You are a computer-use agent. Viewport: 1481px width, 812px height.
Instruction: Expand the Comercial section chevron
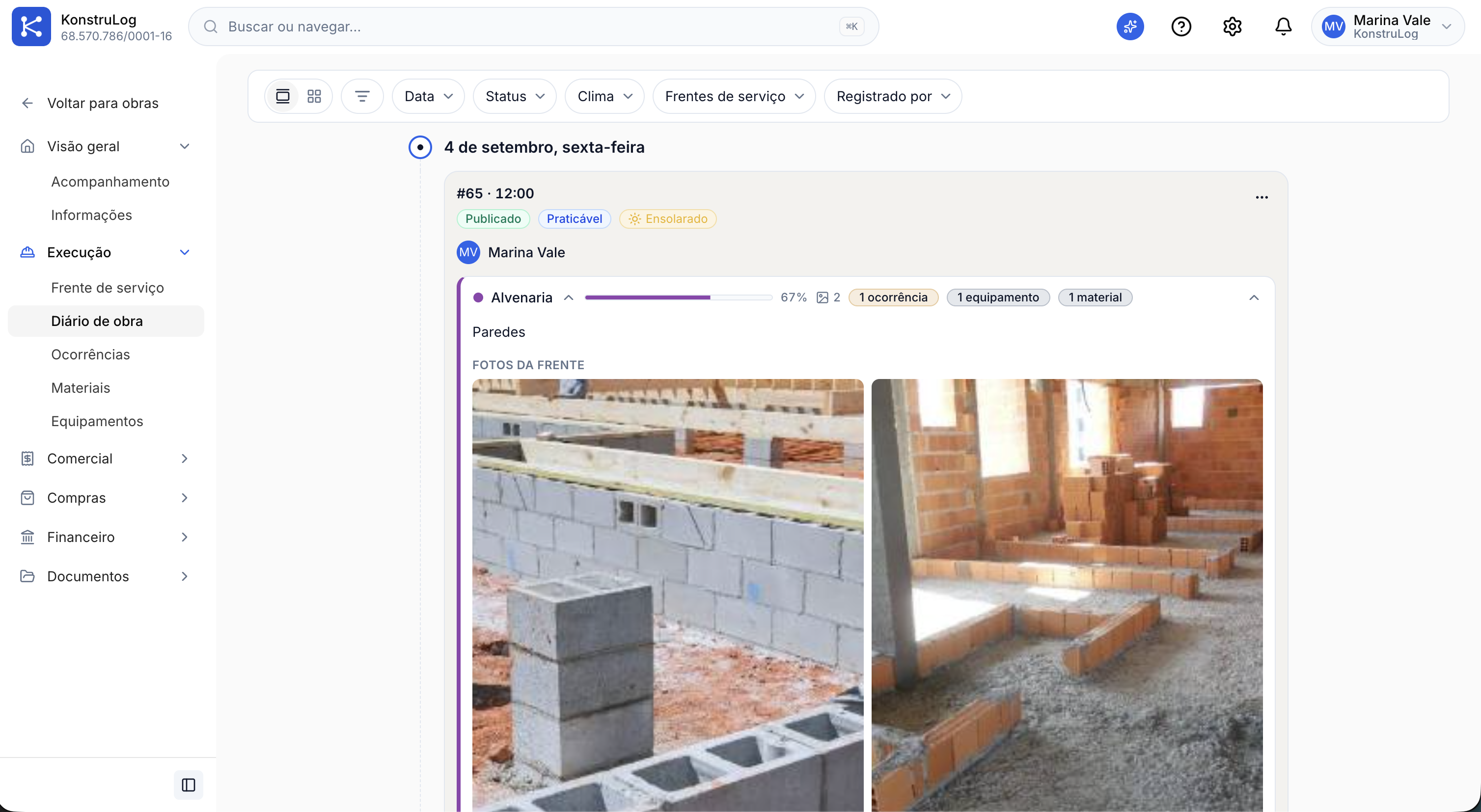click(185, 459)
